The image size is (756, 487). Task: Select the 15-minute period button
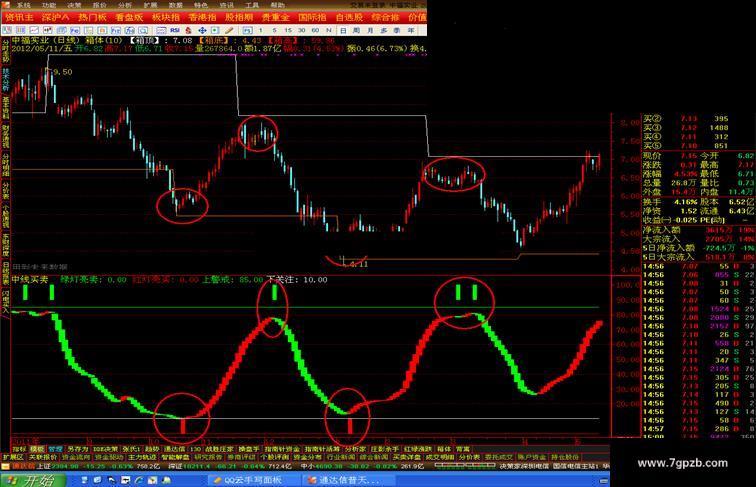point(288,30)
